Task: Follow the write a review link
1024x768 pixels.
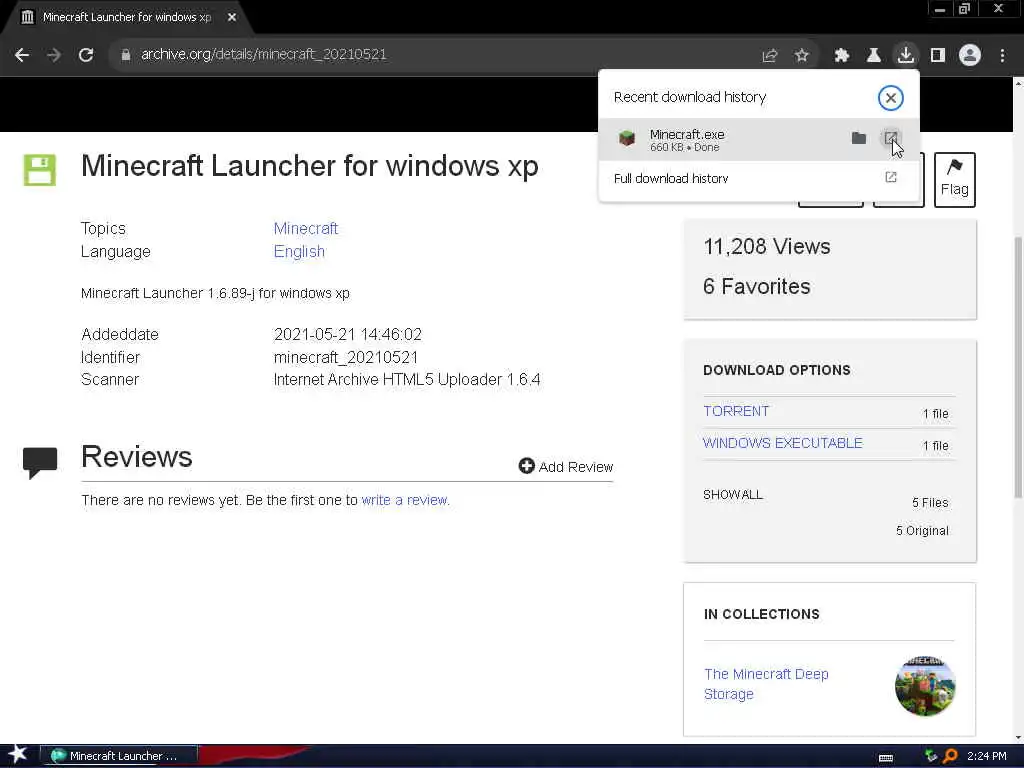Action: tap(404, 500)
